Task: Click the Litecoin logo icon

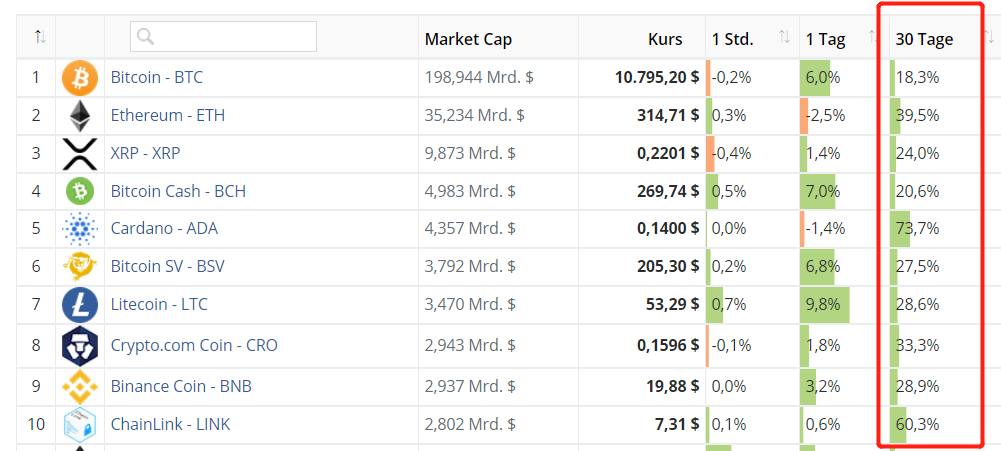Action: 80,305
